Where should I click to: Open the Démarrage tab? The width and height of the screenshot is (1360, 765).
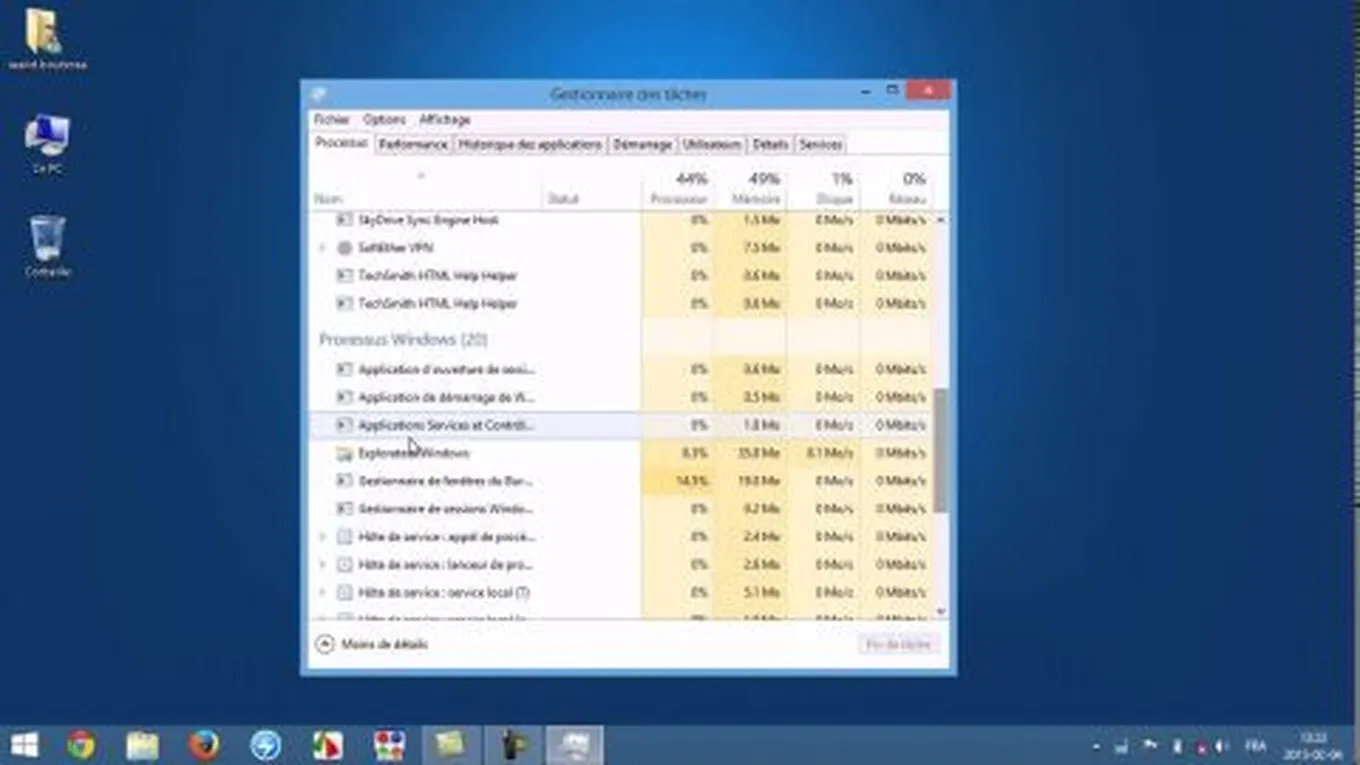click(x=642, y=145)
